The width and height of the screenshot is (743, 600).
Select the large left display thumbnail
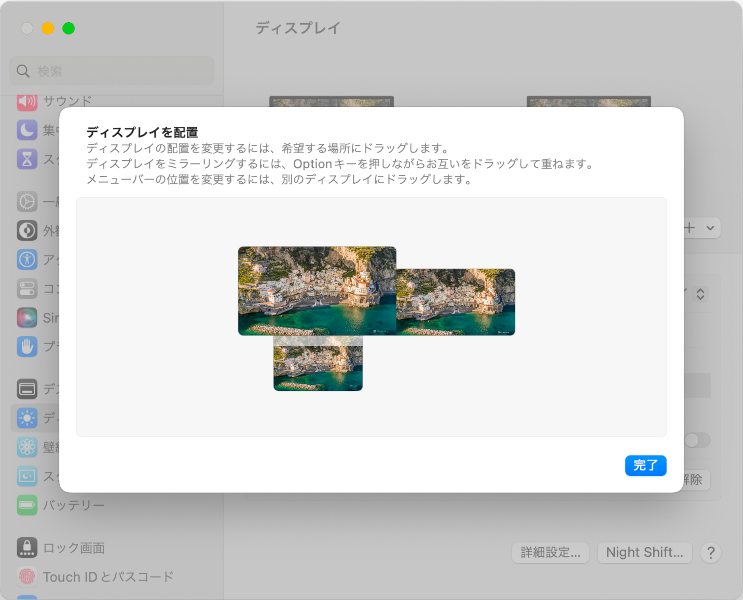point(317,291)
